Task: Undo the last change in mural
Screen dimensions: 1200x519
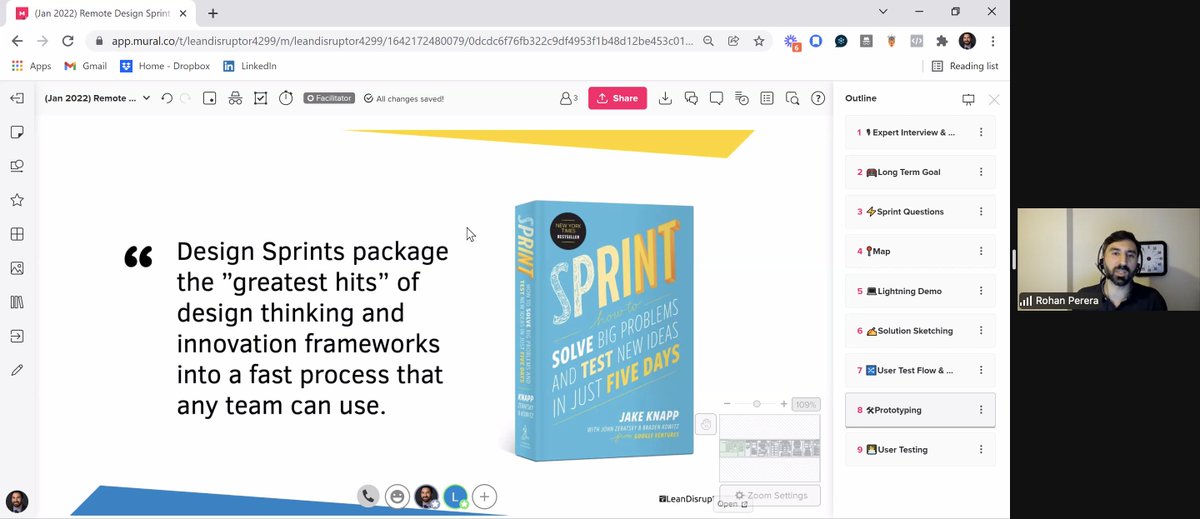Action: click(167, 98)
